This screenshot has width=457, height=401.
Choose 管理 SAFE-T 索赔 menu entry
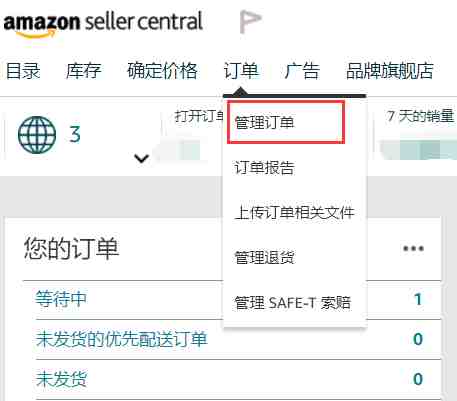pyautogui.click(x=293, y=303)
